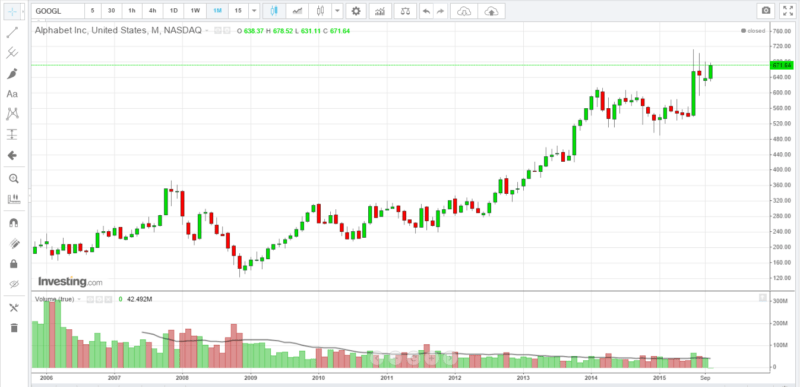Switch to the 1D interval
The image size is (800, 387).
[173, 11]
